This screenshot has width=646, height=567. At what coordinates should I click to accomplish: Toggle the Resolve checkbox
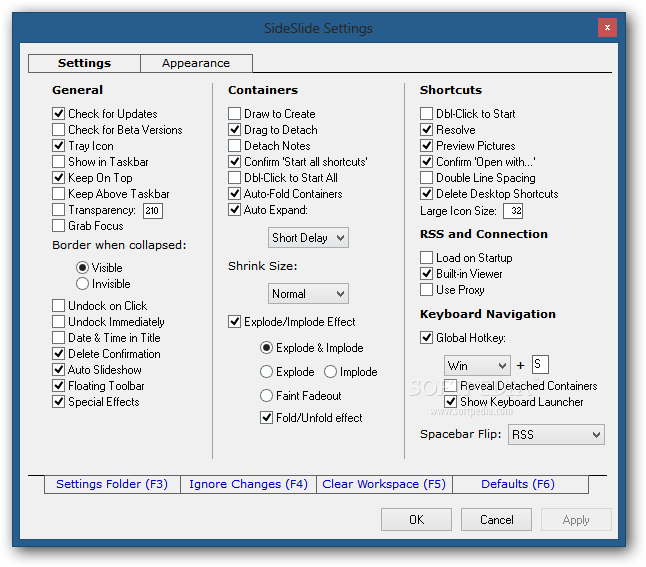[426, 129]
